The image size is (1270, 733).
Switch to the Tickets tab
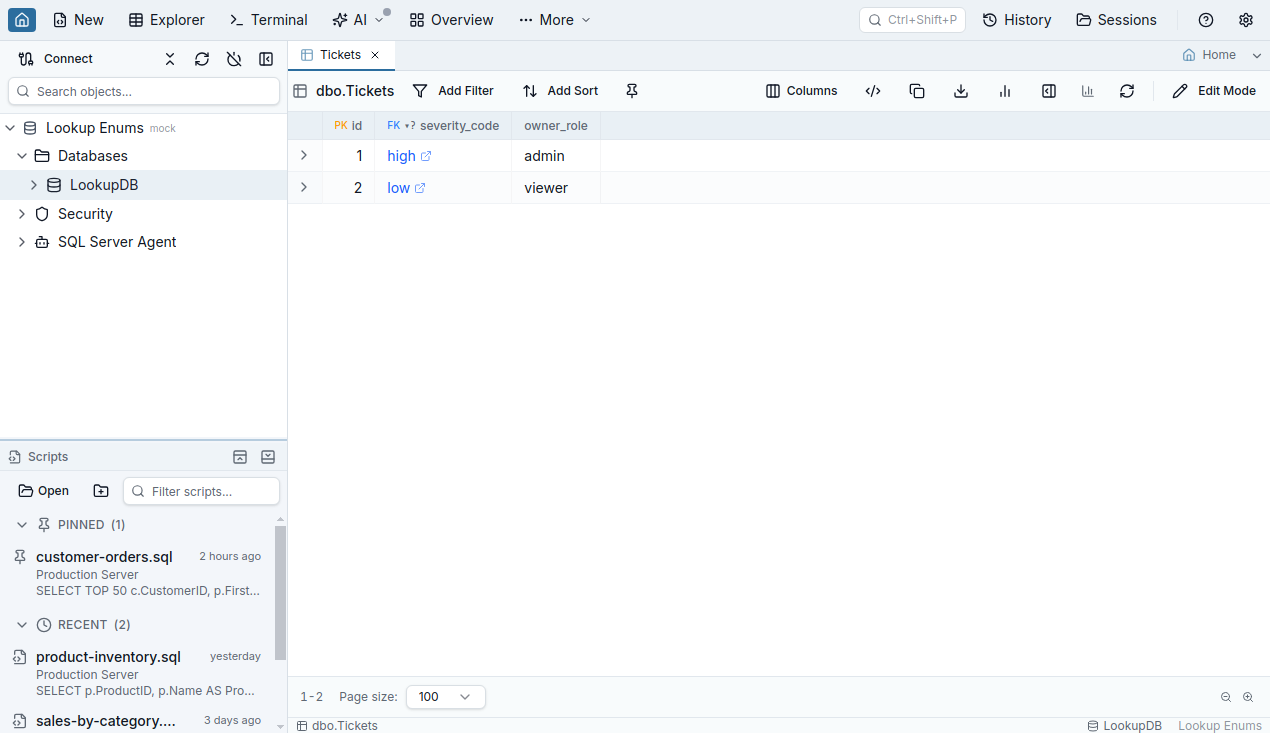(340, 55)
